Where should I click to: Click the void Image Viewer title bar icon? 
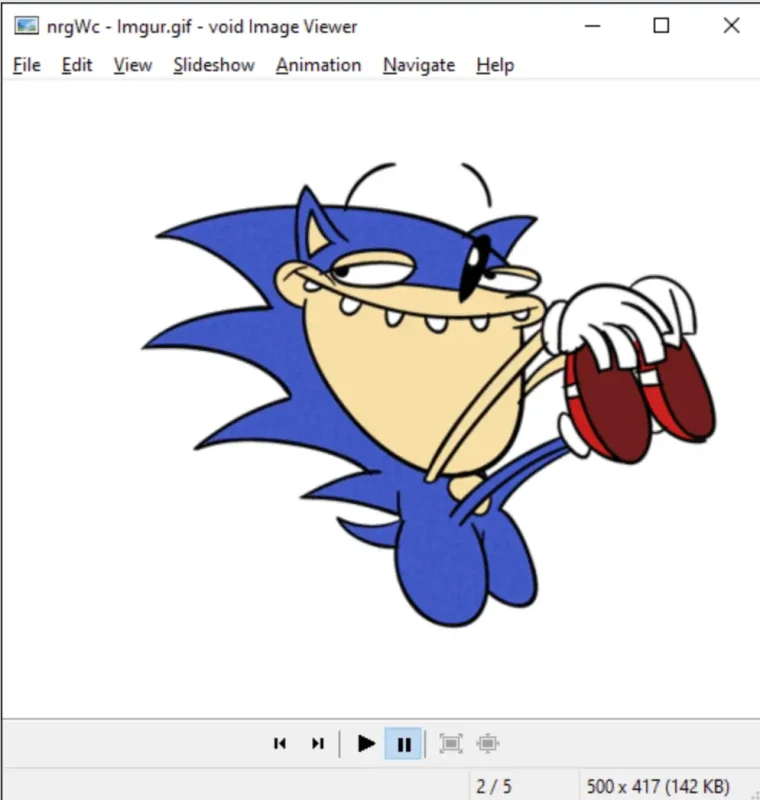(x=27, y=26)
